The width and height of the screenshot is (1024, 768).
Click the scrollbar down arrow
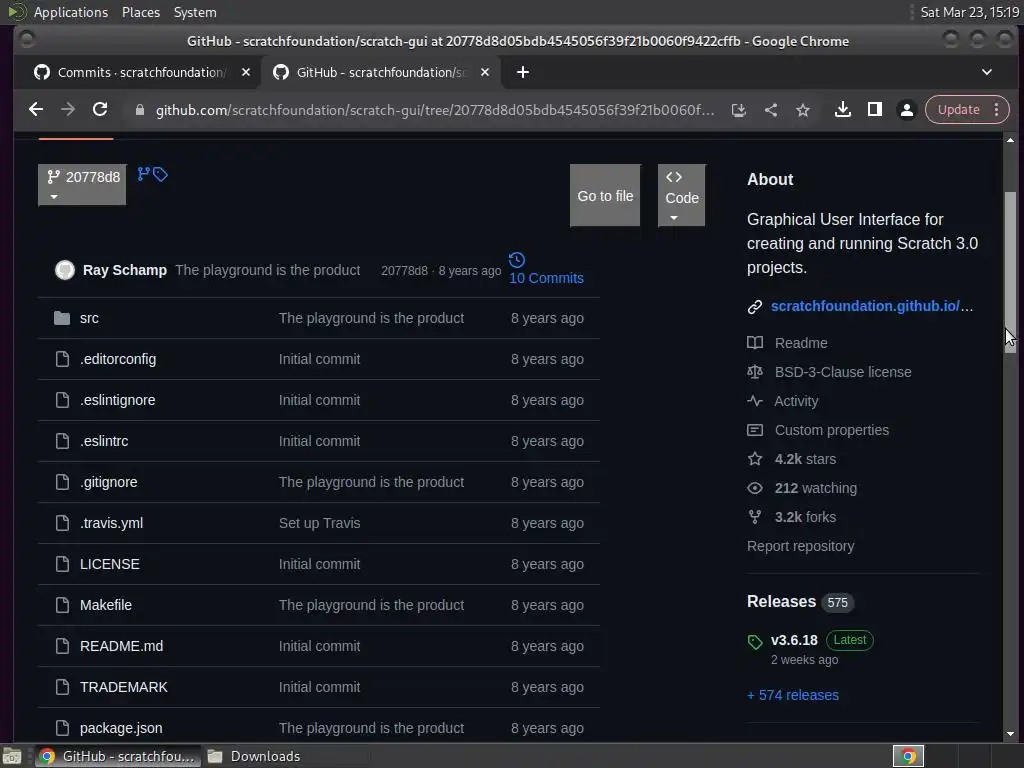1010,734
